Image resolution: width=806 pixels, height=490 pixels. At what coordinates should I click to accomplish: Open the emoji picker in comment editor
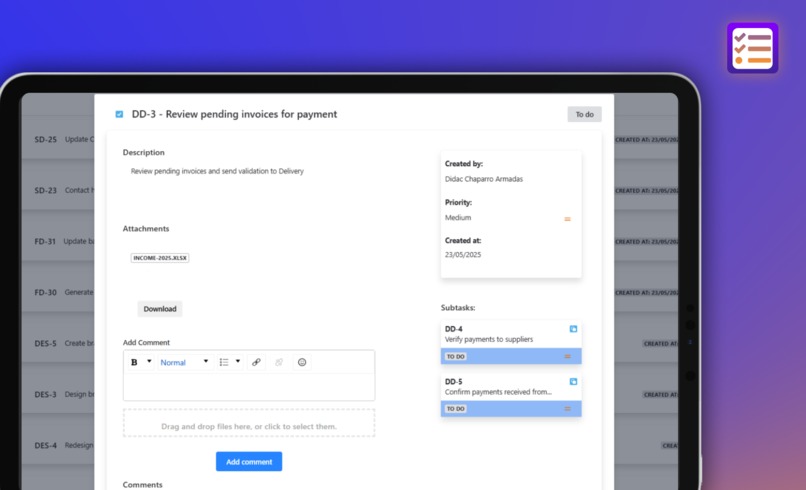302,362
